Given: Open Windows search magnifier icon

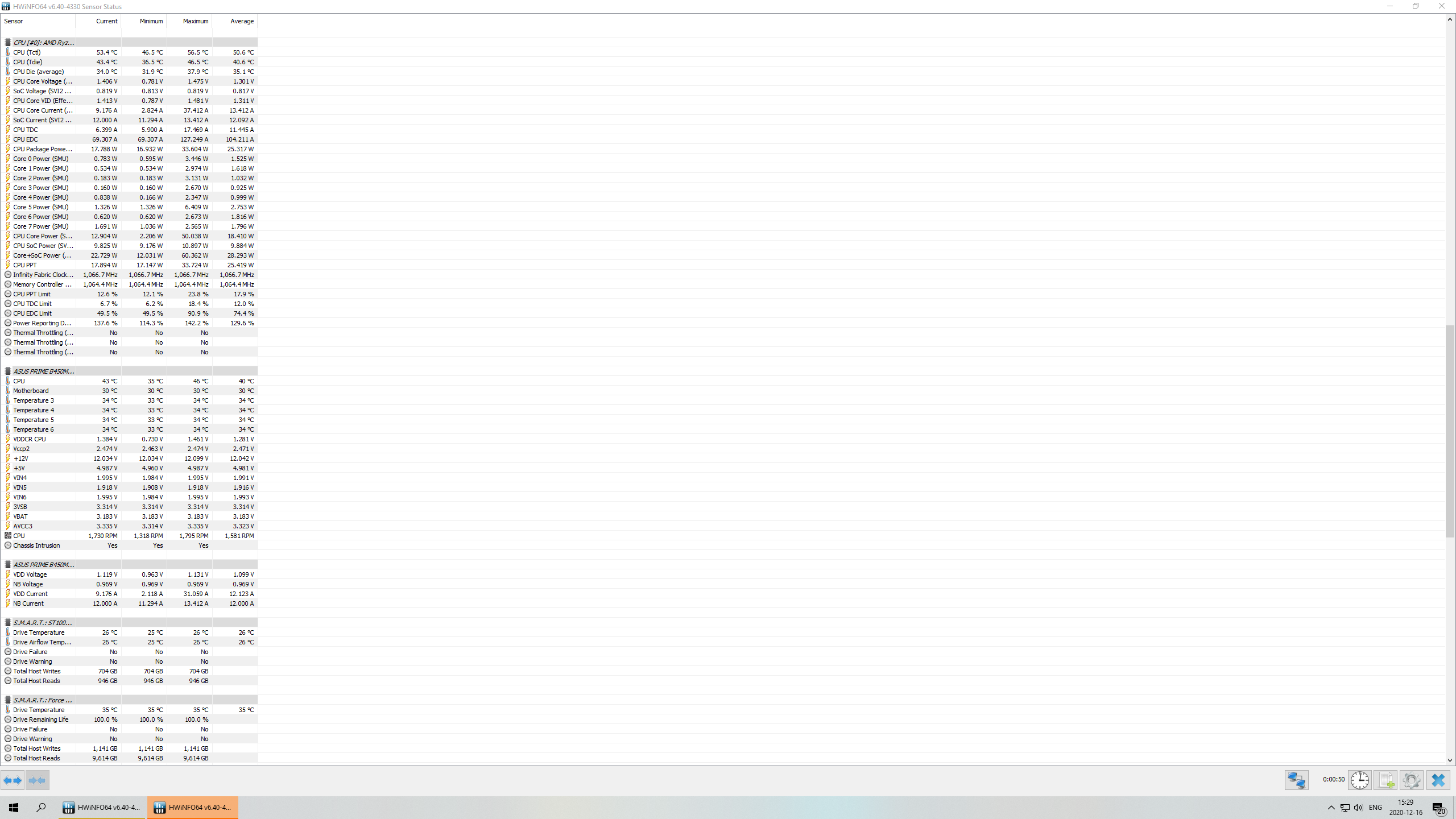Looking at the screenshot, I should [41, 807].
